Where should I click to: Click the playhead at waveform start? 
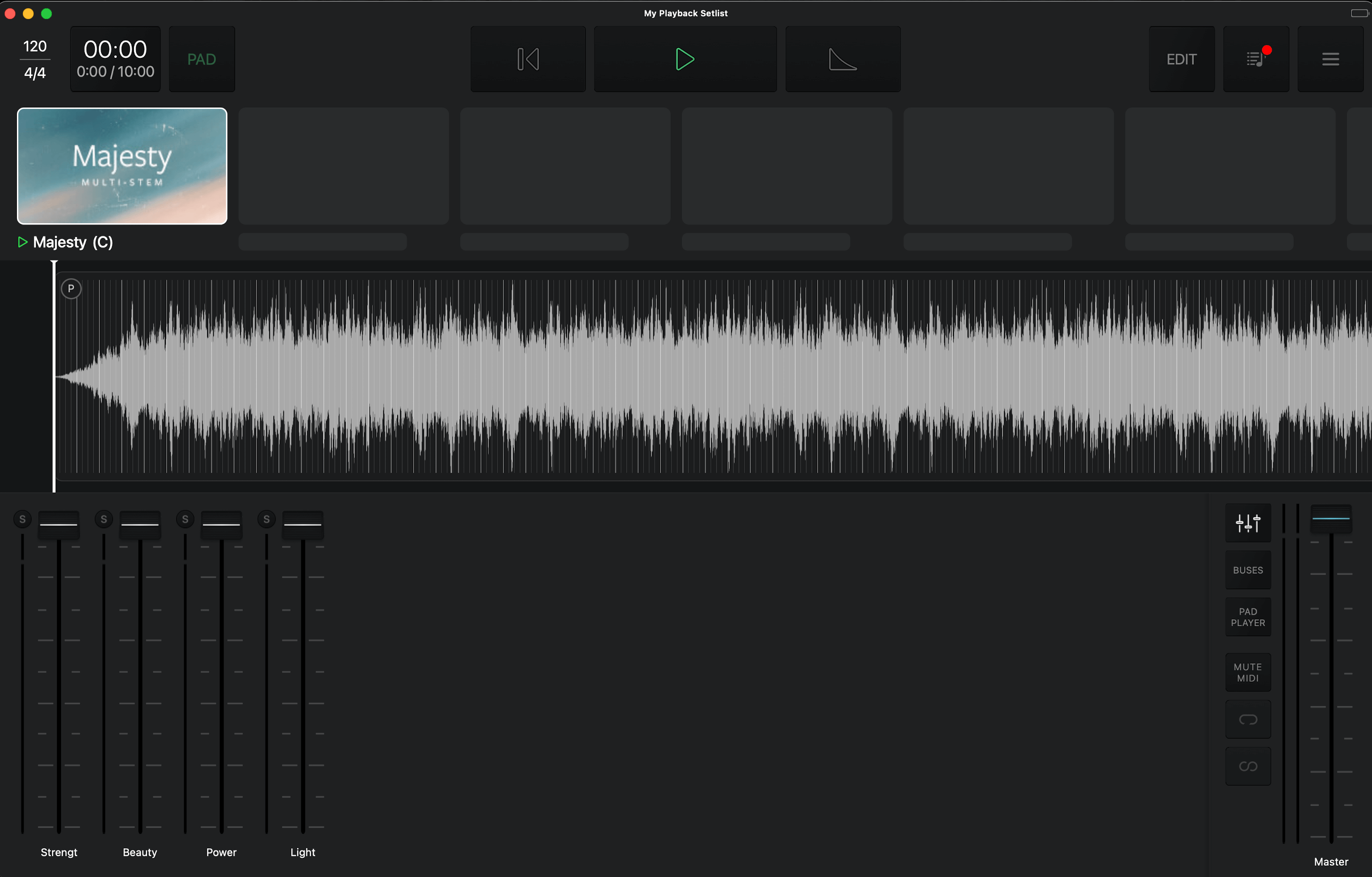tap(54, 376)
